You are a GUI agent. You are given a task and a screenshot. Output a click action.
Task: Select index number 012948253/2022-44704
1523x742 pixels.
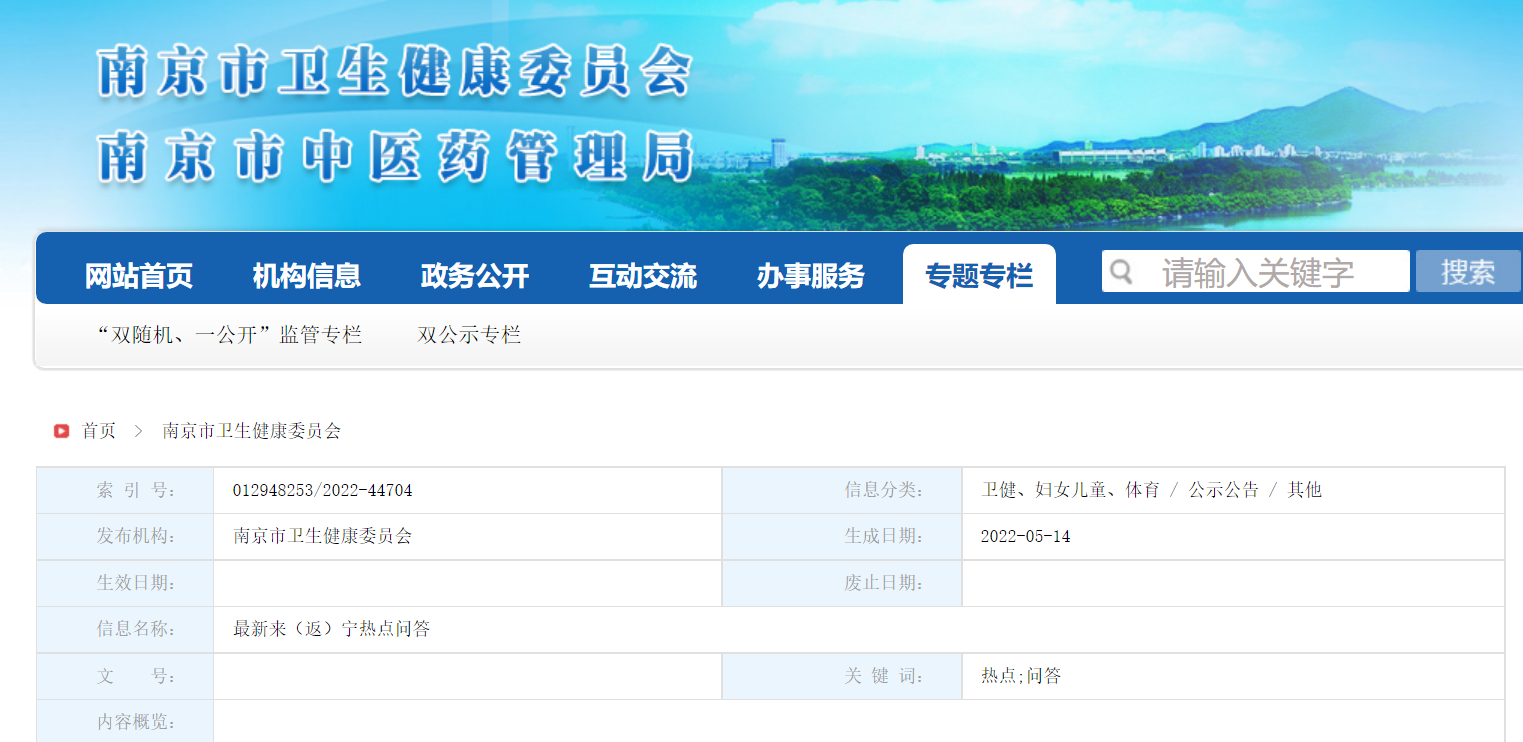(x=322, y=490)
